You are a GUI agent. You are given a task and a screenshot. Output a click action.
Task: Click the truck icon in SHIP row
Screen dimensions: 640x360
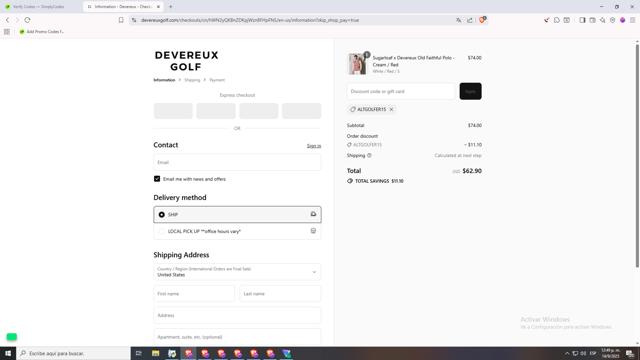click(x=313, y=214)
